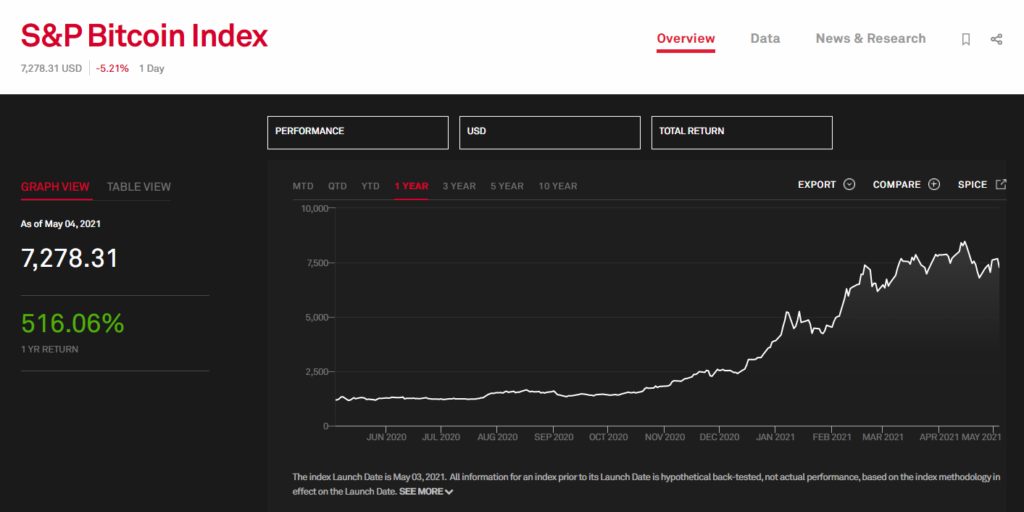Click the 516.06% return figure
The width and height of the screenshot is (1024, 512).
[72, 324]
